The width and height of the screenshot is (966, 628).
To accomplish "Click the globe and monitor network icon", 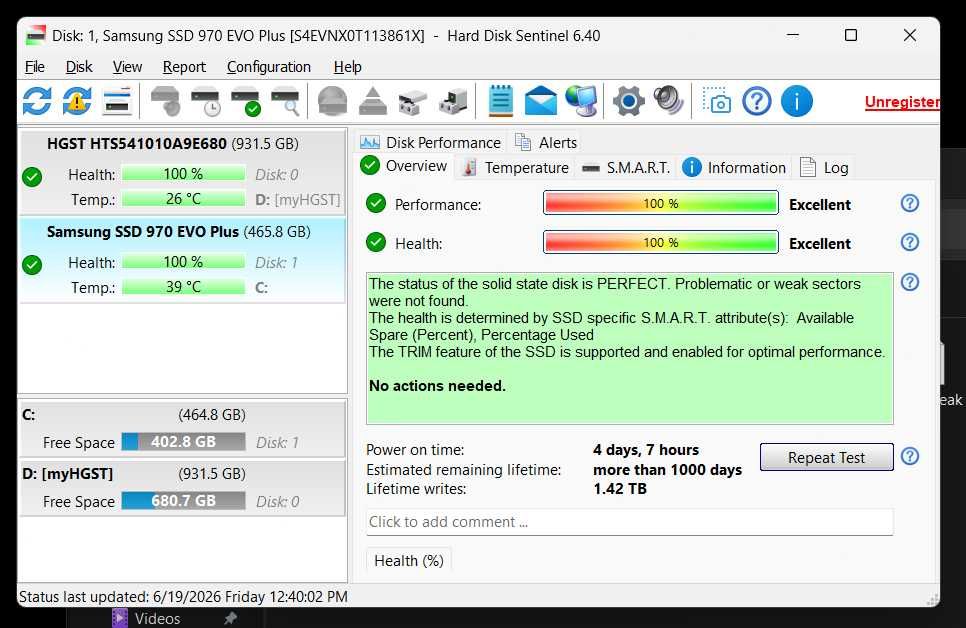I will coord(581,101).
